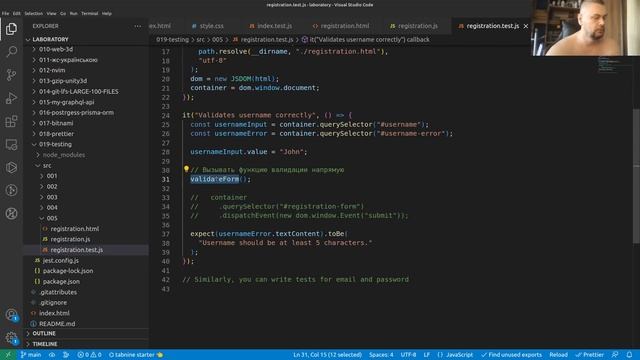Close the registration.test.js tab
Screen dimensions: 640x360
pos(526,26)
